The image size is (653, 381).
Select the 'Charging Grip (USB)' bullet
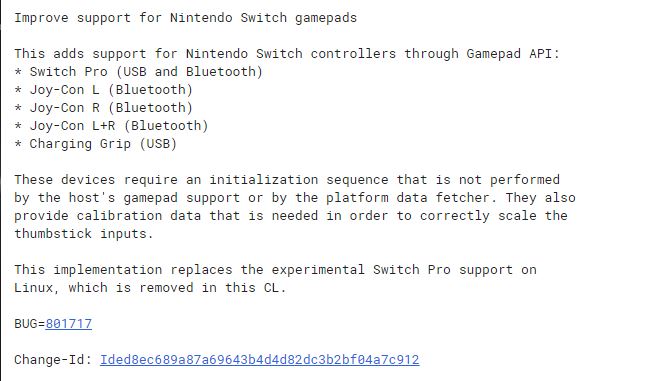coord(95,144)
